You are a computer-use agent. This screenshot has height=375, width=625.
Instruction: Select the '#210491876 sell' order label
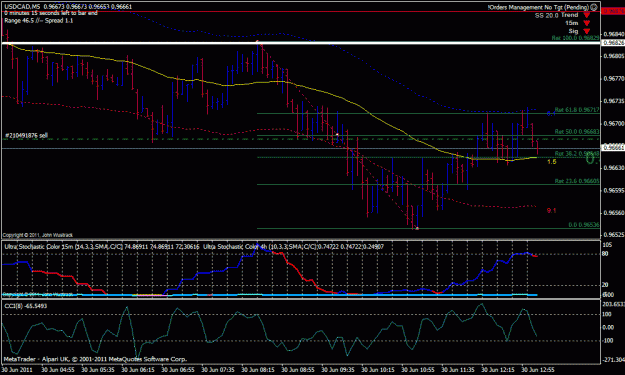(x=26, y=135)
